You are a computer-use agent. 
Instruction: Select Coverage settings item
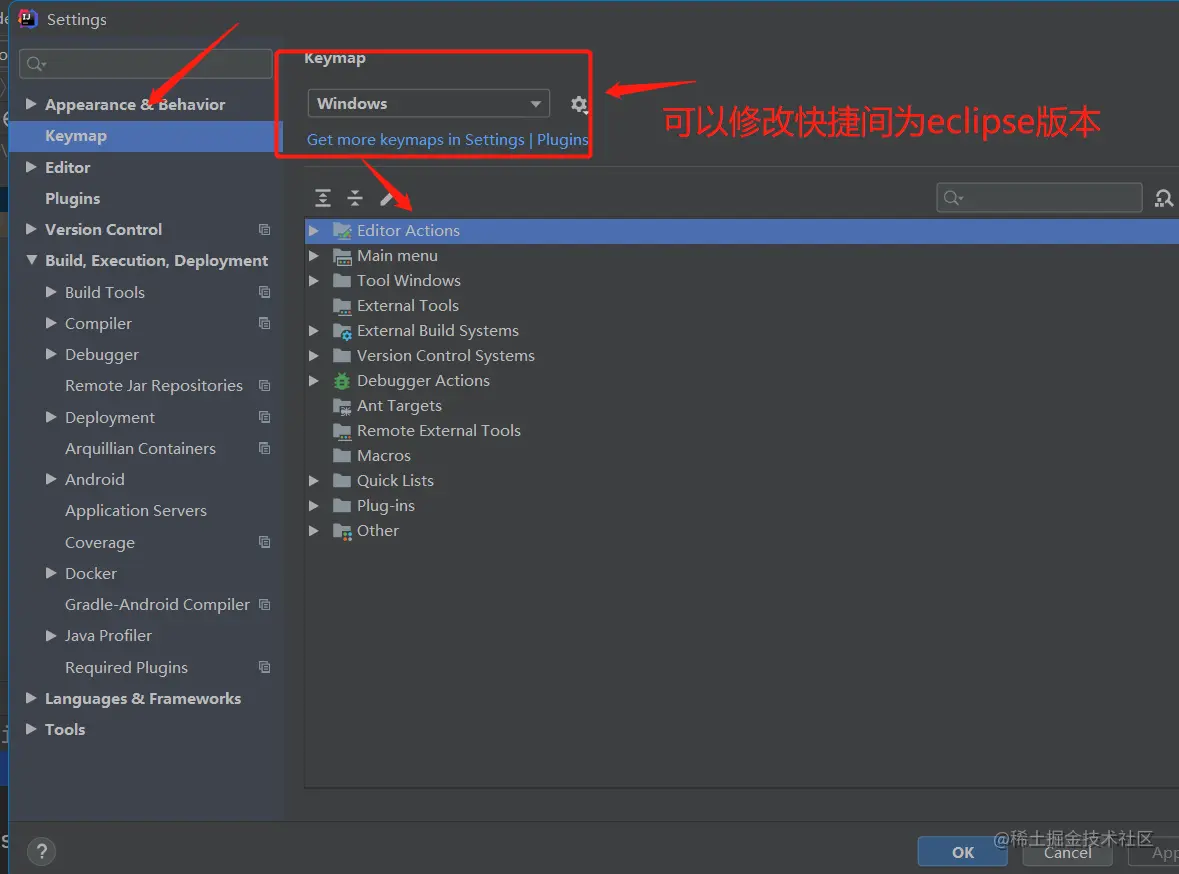[x=99, y=542]
